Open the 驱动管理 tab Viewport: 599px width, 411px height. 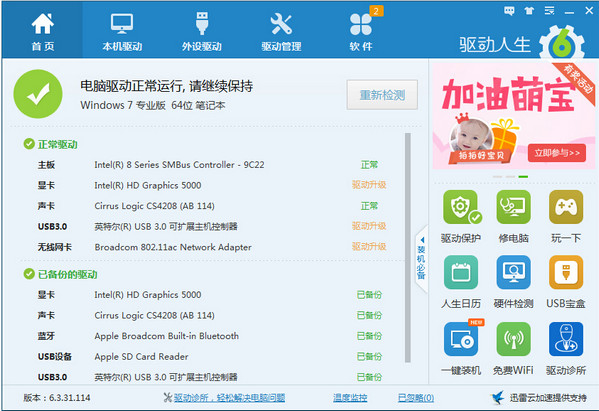(281, 32)
